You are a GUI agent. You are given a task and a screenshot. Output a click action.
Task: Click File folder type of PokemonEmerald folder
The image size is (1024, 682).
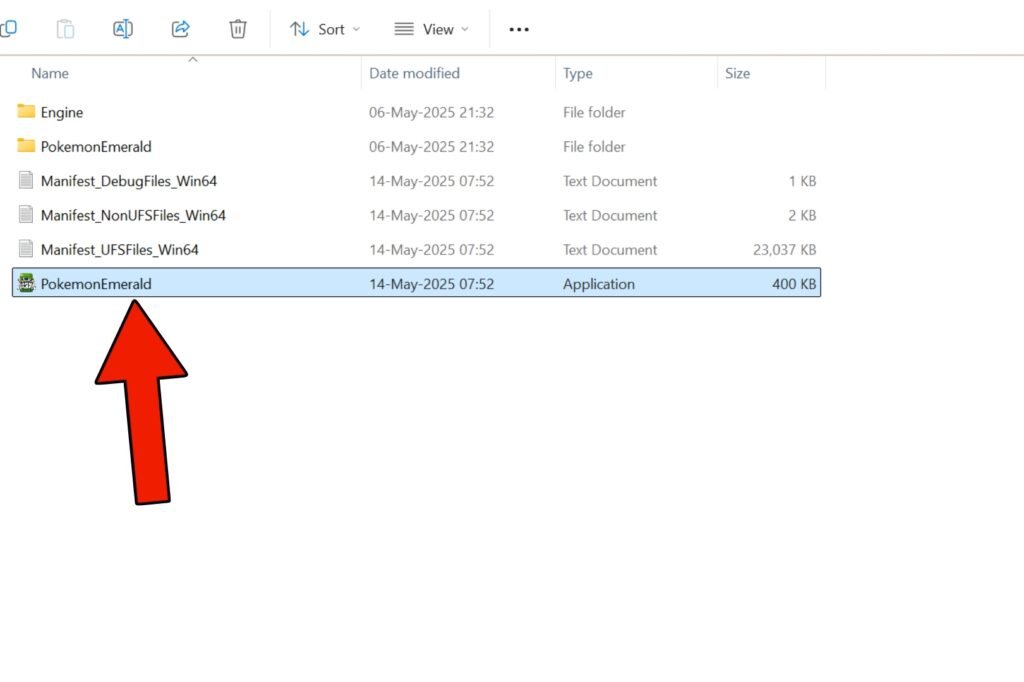coord(594,146)
